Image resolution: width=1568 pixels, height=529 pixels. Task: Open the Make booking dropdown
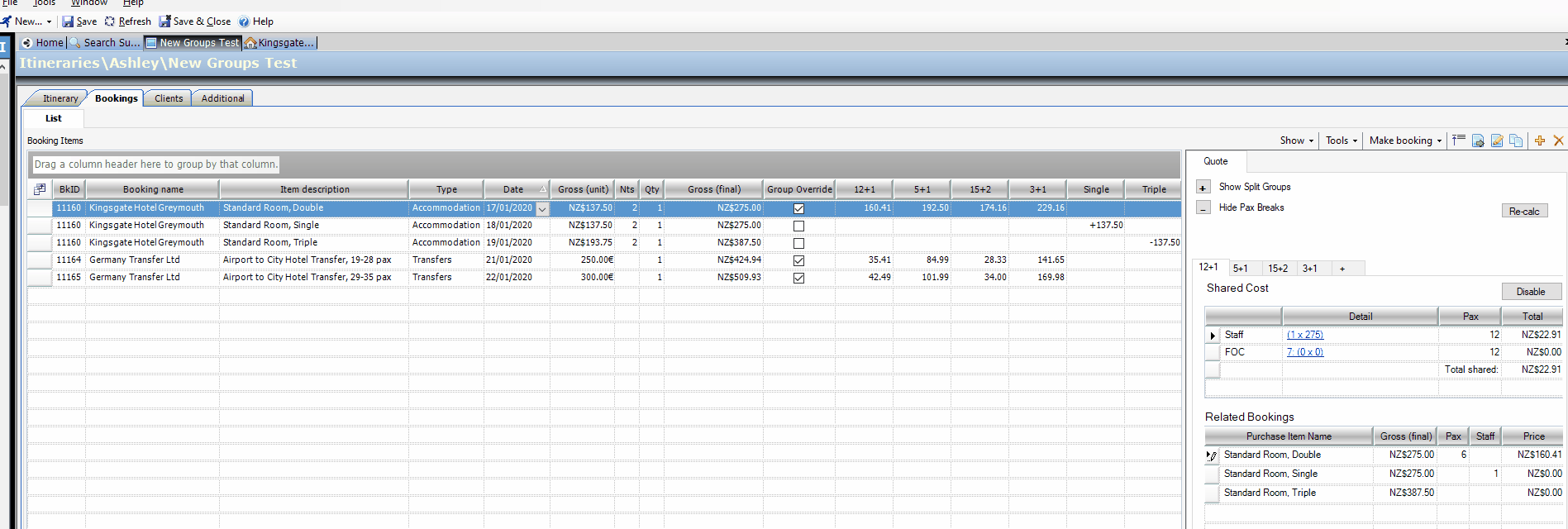pos(1405,141)
